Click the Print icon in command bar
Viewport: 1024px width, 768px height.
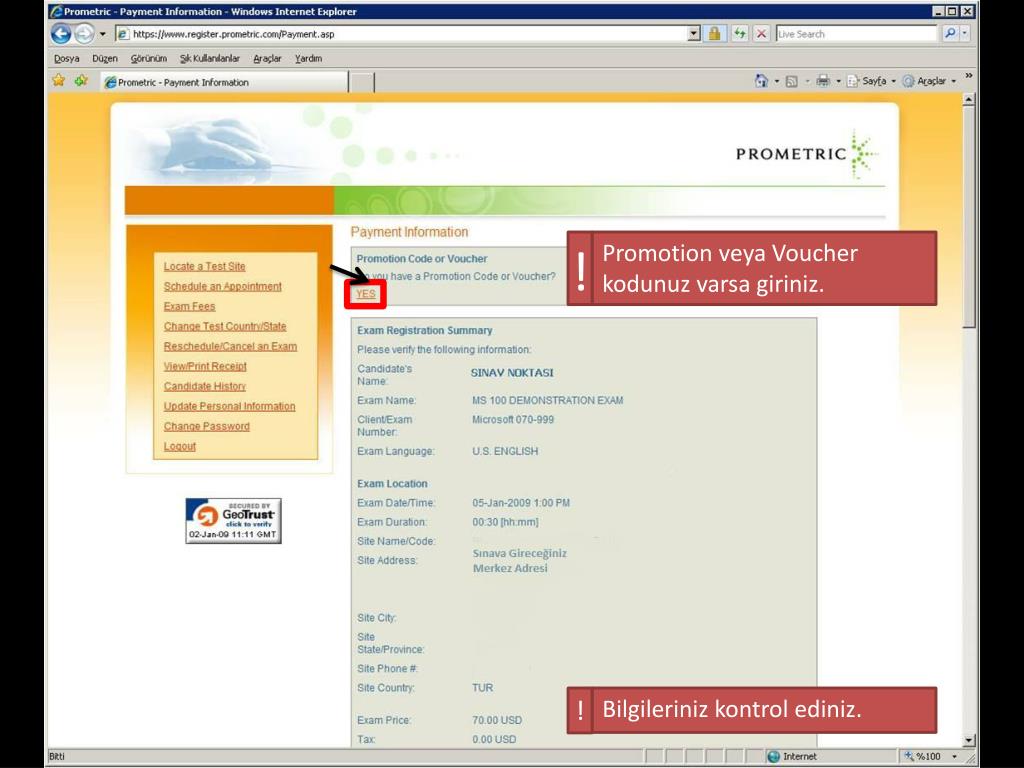tap(824, 81)
